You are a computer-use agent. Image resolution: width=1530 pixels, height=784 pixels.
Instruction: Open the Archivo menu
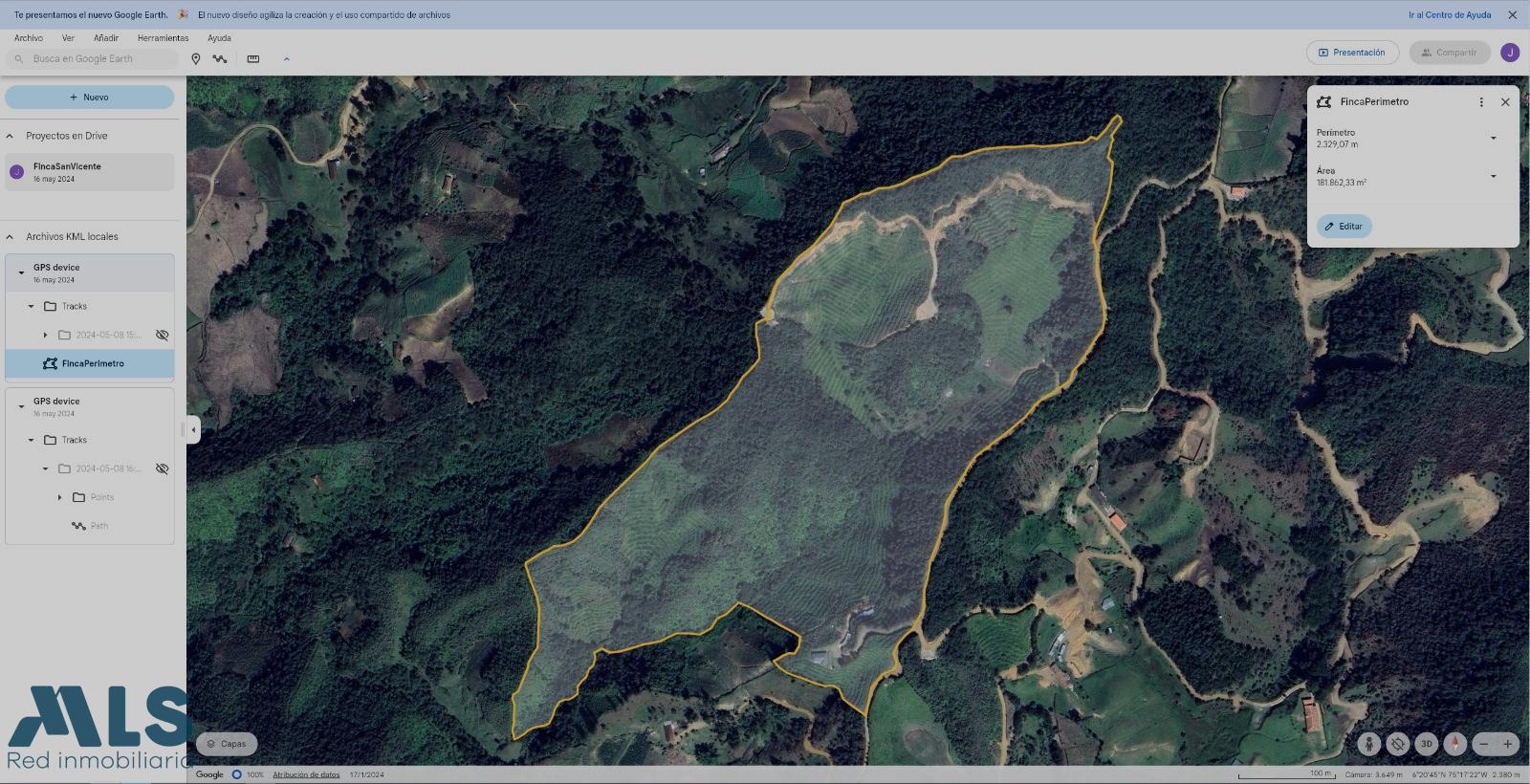pyautogui.click(x=29, y=38)
